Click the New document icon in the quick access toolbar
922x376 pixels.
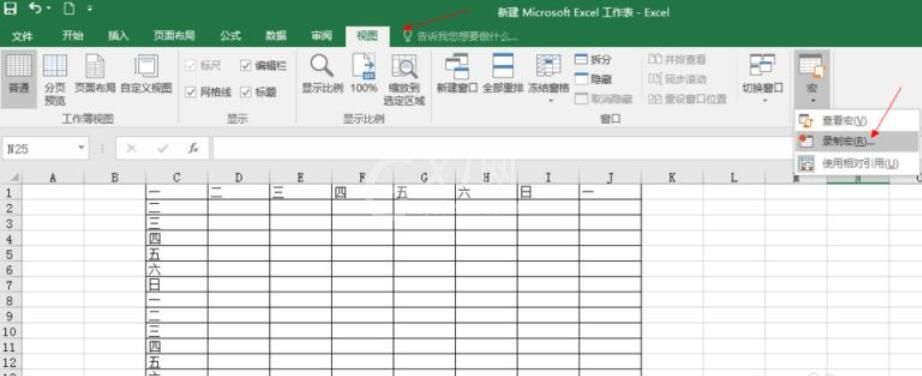[x=69, y=9]
